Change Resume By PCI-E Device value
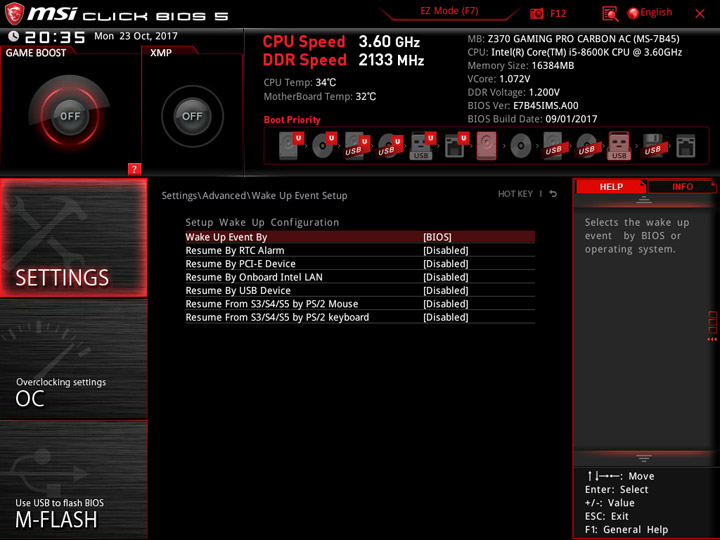Image resolution: width=720 pixels, height=540 pixels. click(360, 264)
